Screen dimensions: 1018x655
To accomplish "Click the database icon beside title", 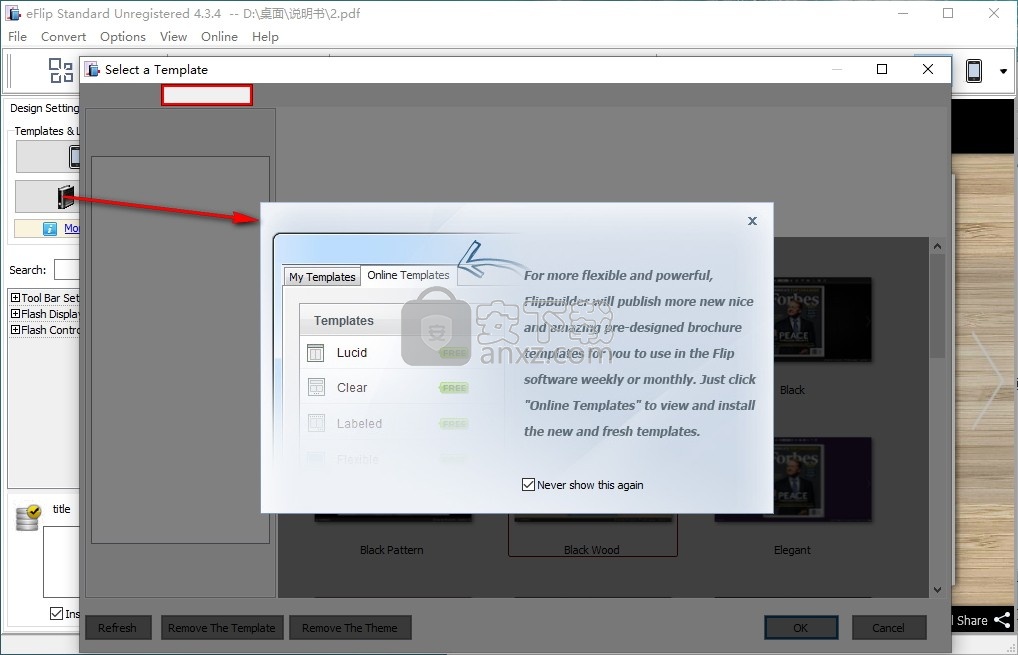I will (x=28, y=517).
